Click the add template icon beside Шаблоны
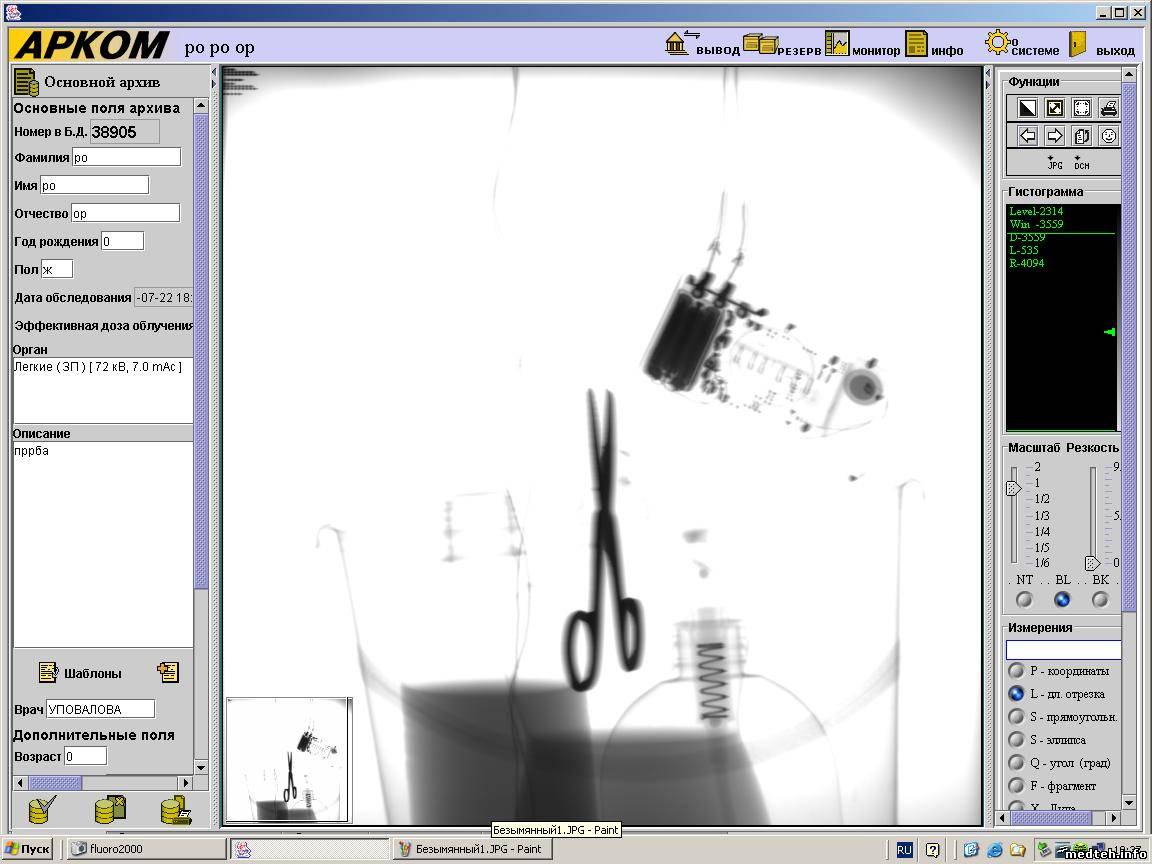The height and width of the screenshot is (864, 1152). coord(168,673)
